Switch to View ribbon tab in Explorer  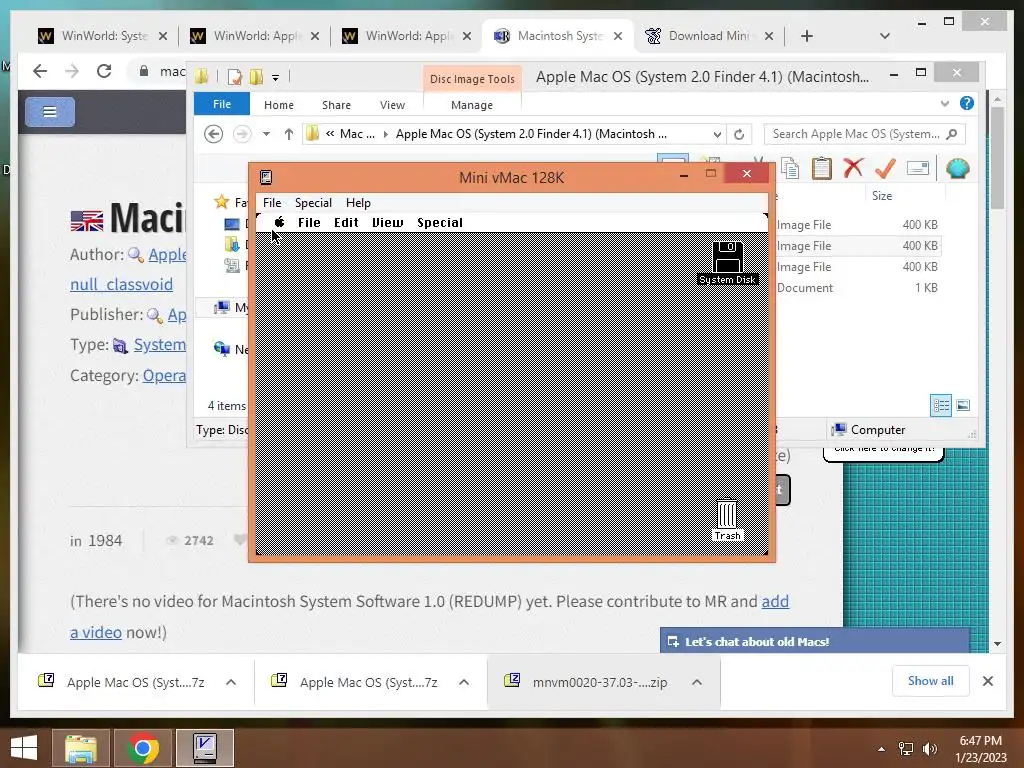(392, 104)
